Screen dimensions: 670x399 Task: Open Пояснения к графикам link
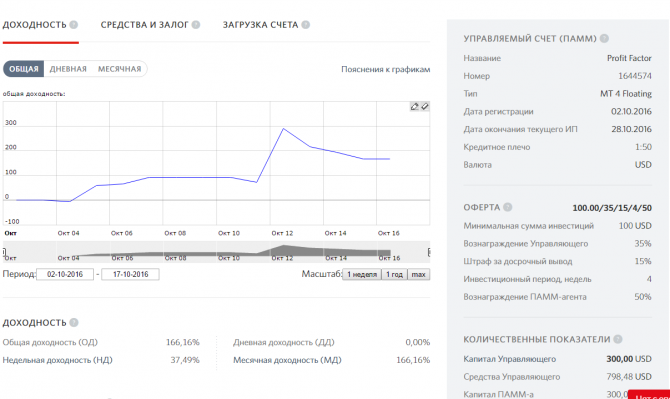(x=385, y=69)
